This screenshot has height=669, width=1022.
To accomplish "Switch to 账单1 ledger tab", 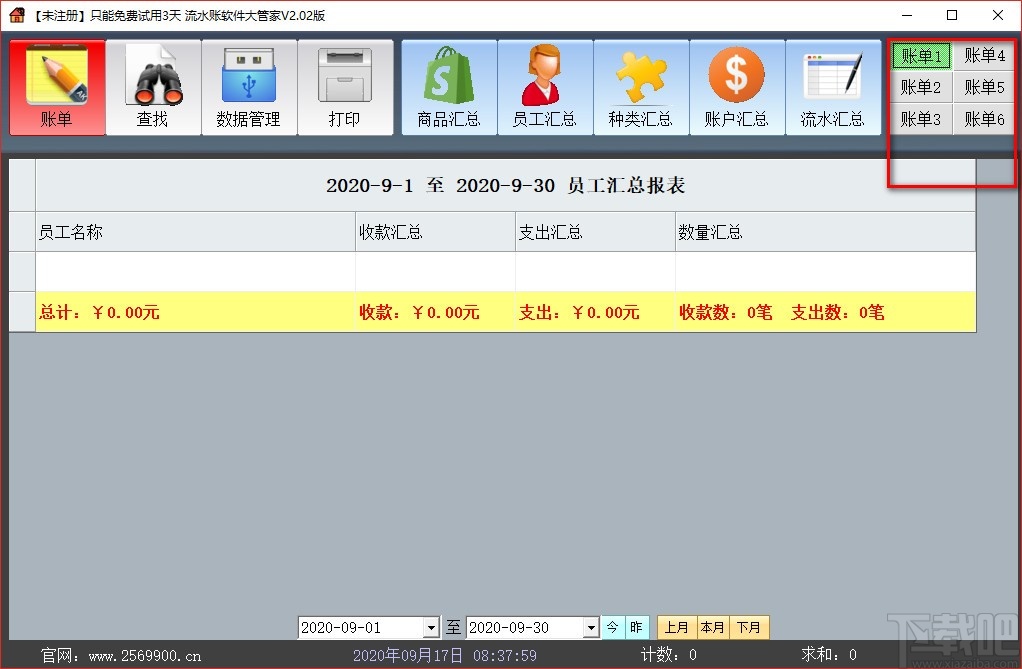I will pos(920,56).
